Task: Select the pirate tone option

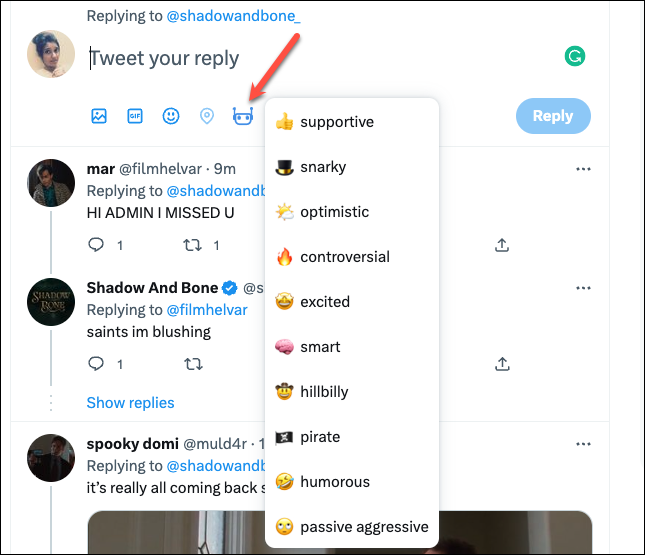Action: pos(352,437)
